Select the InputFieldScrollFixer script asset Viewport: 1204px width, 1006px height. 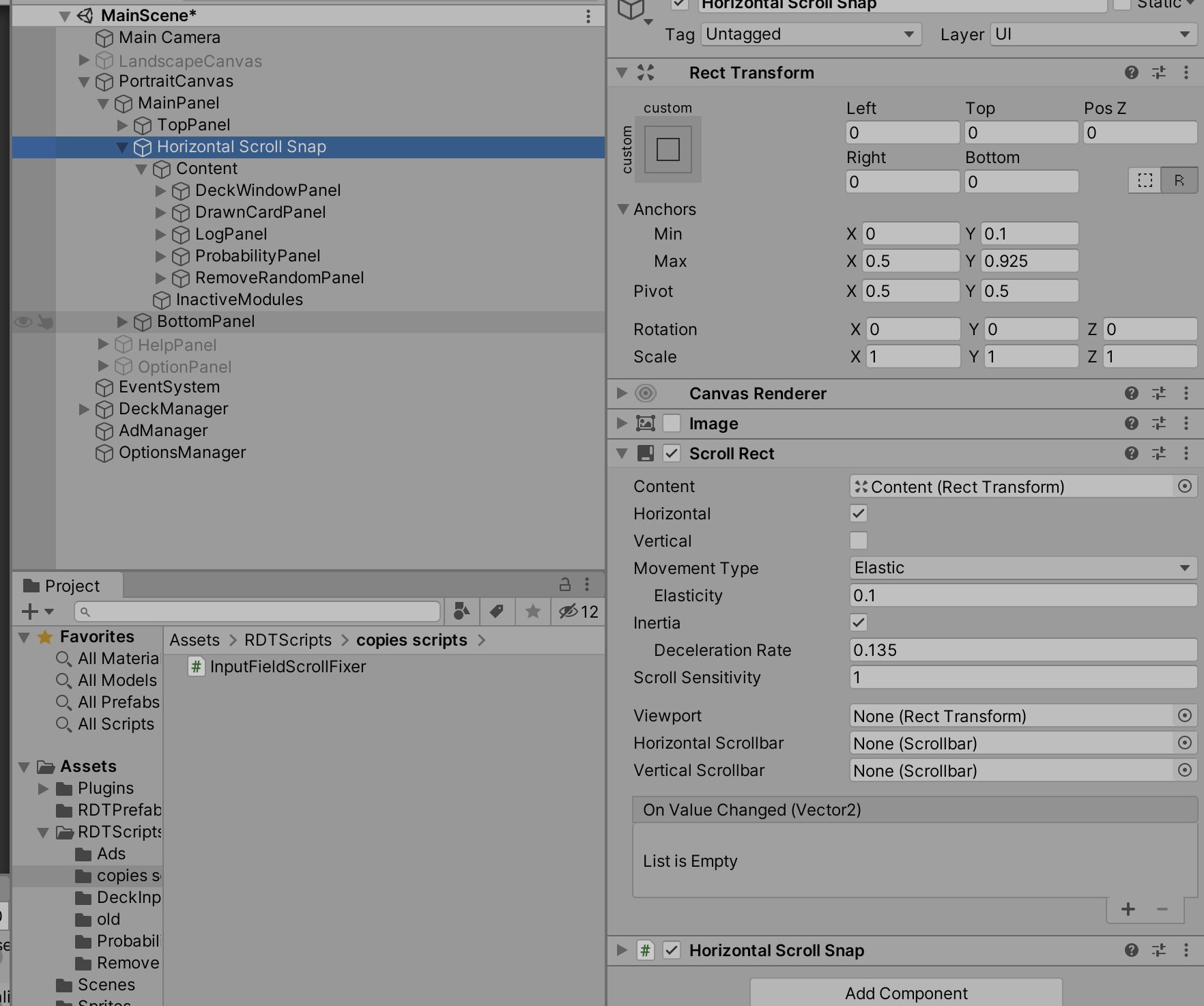[x=287, y=666]
